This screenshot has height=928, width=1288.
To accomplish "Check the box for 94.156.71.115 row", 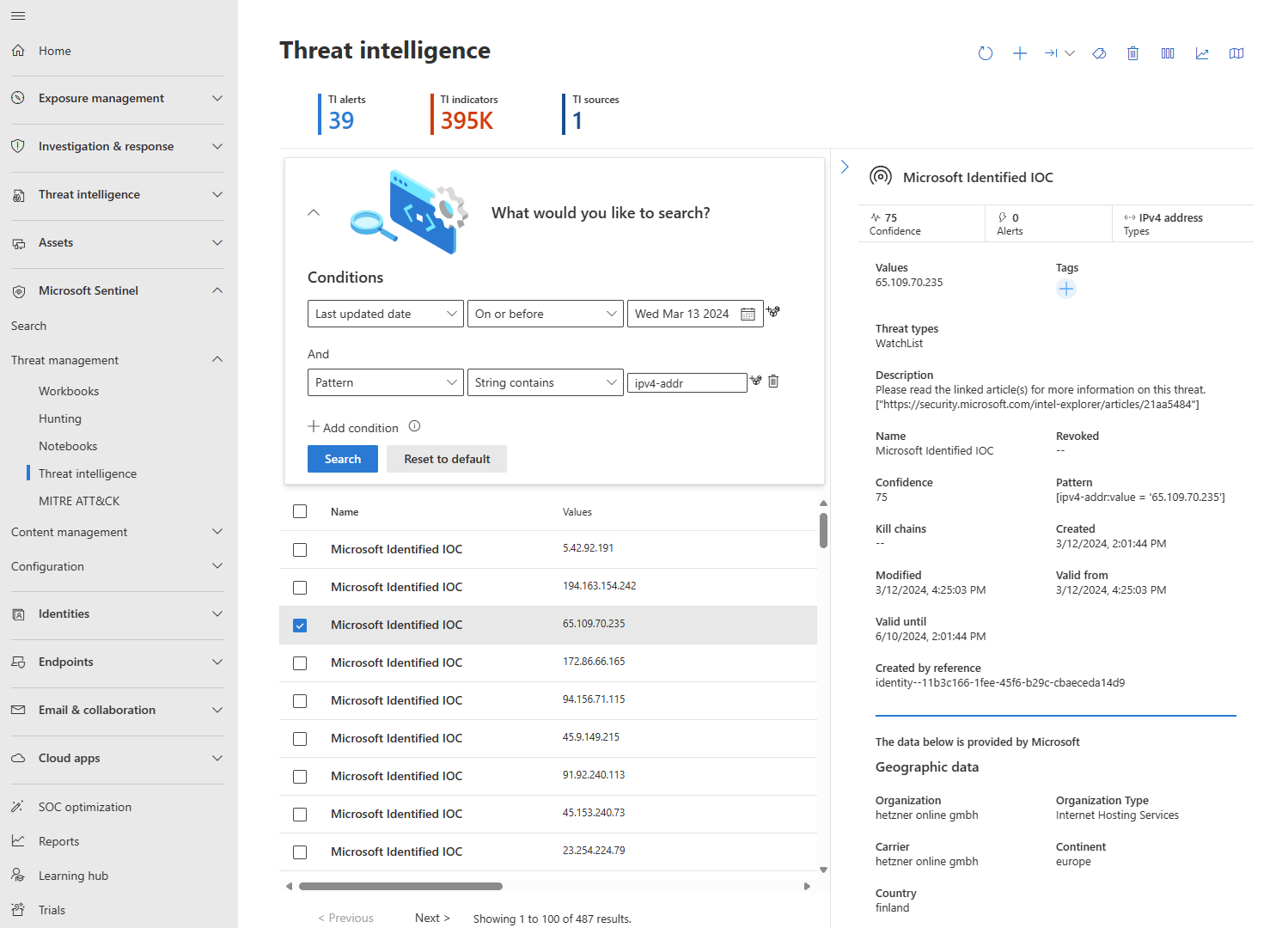I will click(300, 701).
